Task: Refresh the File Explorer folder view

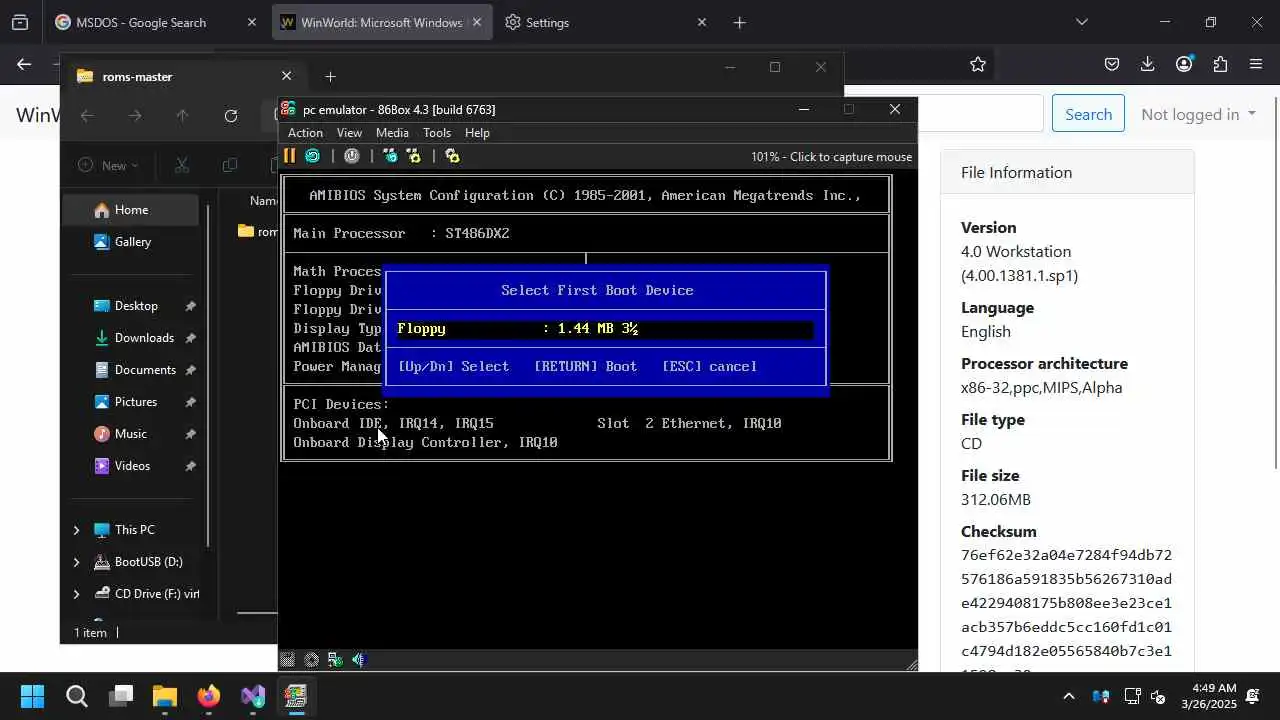Action: (x=231, y=116)
